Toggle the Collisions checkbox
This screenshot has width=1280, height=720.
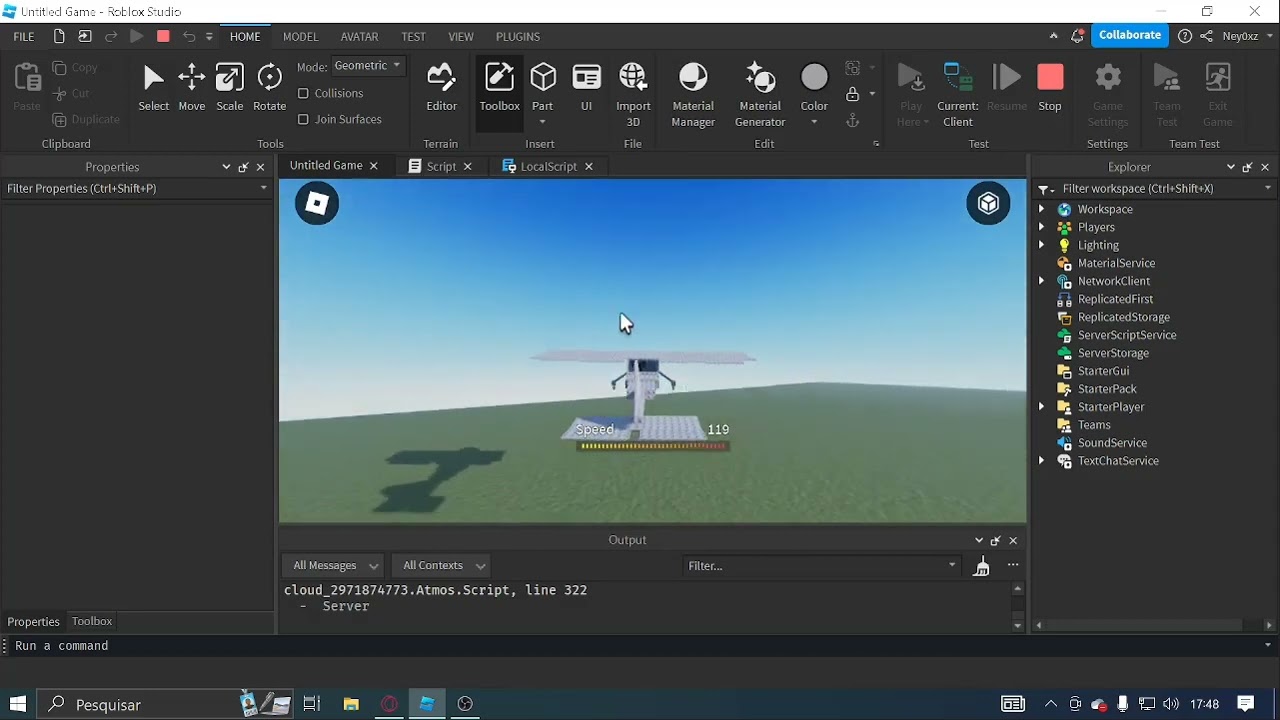point(303,93)
